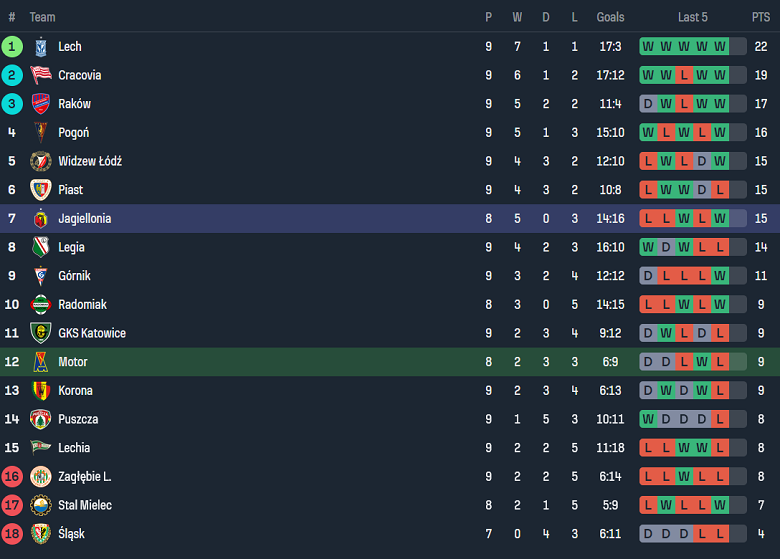Viewport: 780px width, 559px height.
Task: Click the GKS Katowice crest icon
Action: pos(41,333)
